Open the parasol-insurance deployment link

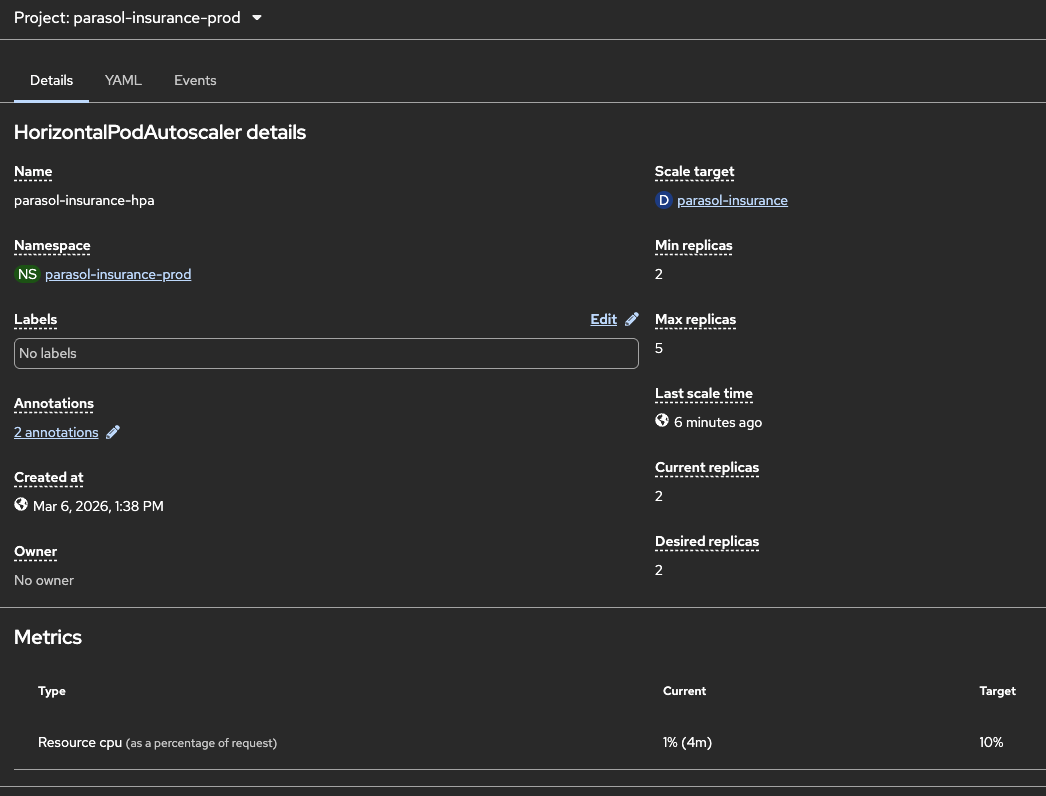732,200
